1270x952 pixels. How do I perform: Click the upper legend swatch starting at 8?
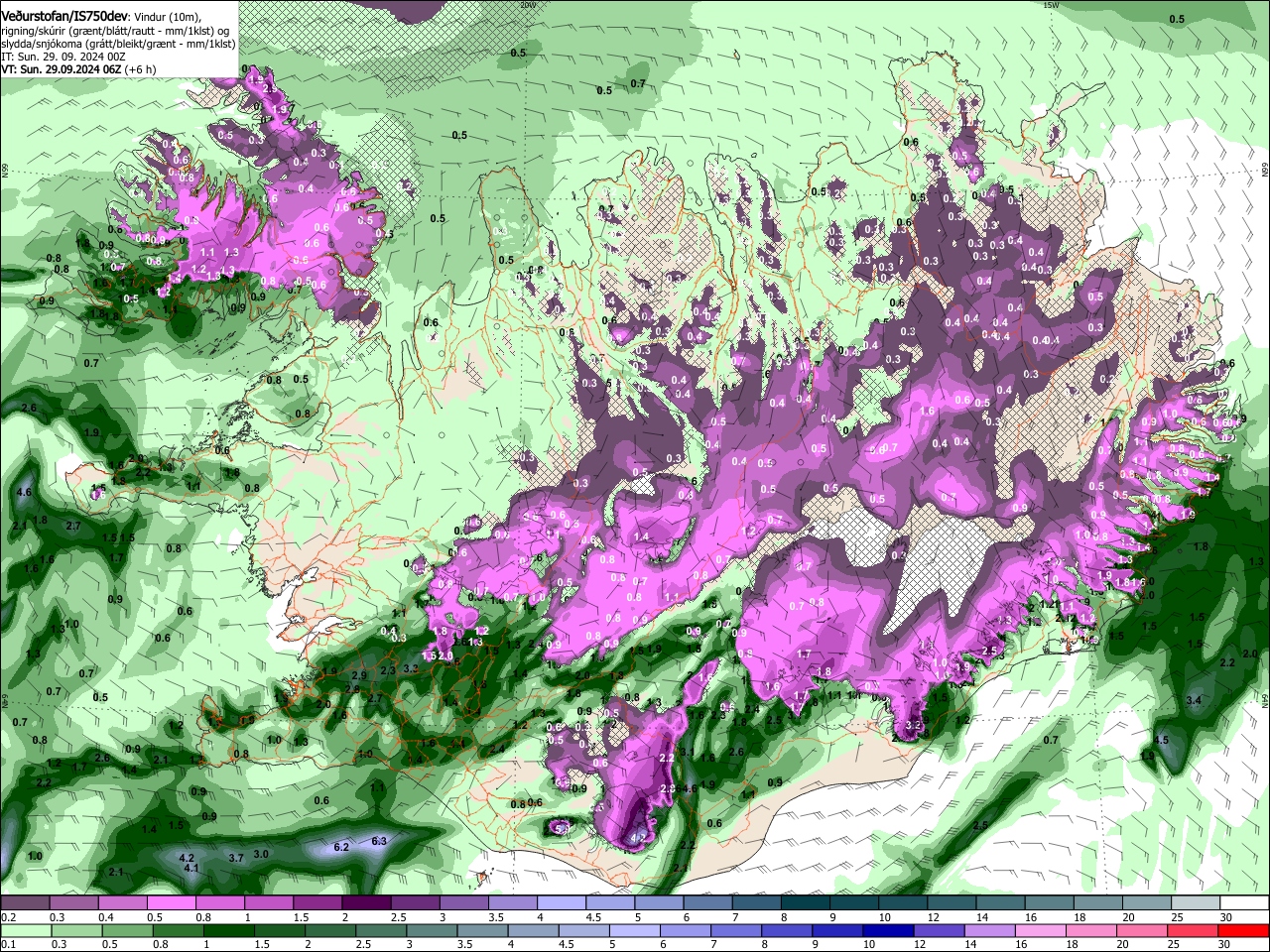806,903
